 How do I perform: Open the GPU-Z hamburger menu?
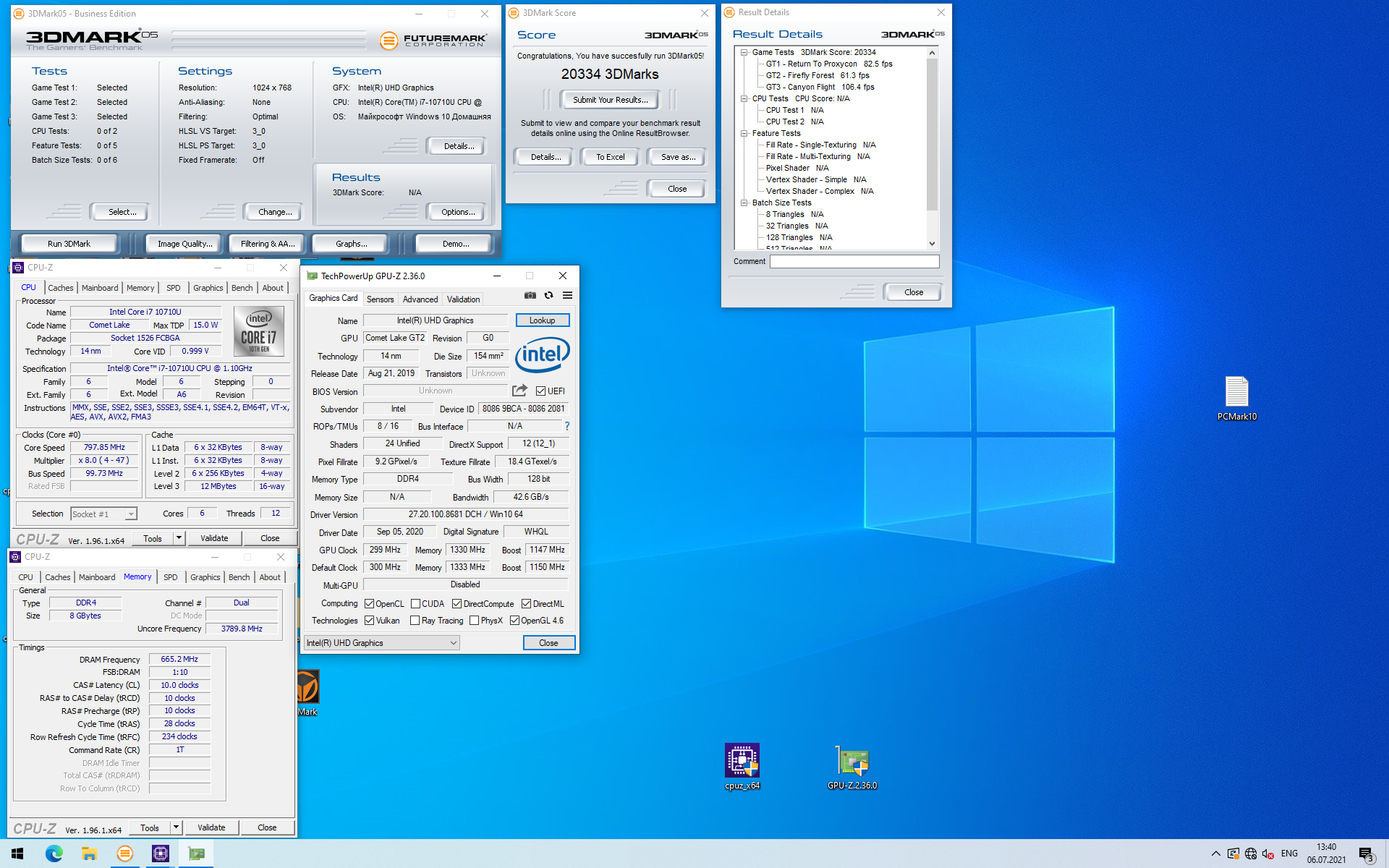[x=568, y=295]
